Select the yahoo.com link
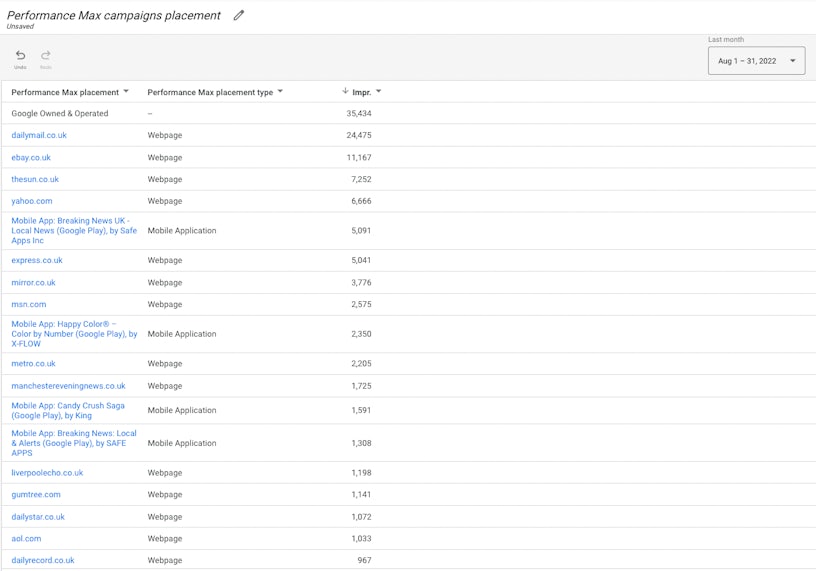This screenshot has height=571, width=816. pyautogui.click(x=32, y=201)
